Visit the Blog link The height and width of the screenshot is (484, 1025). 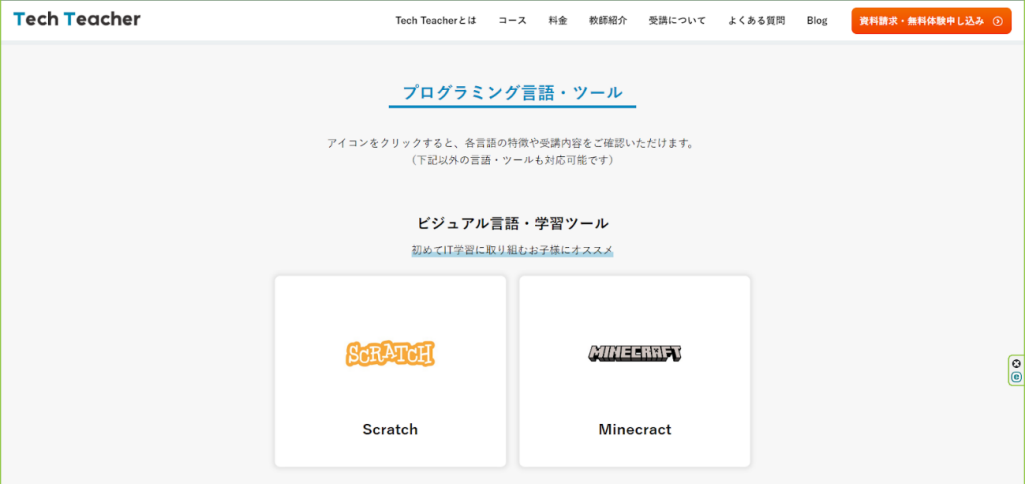[817, 21]
